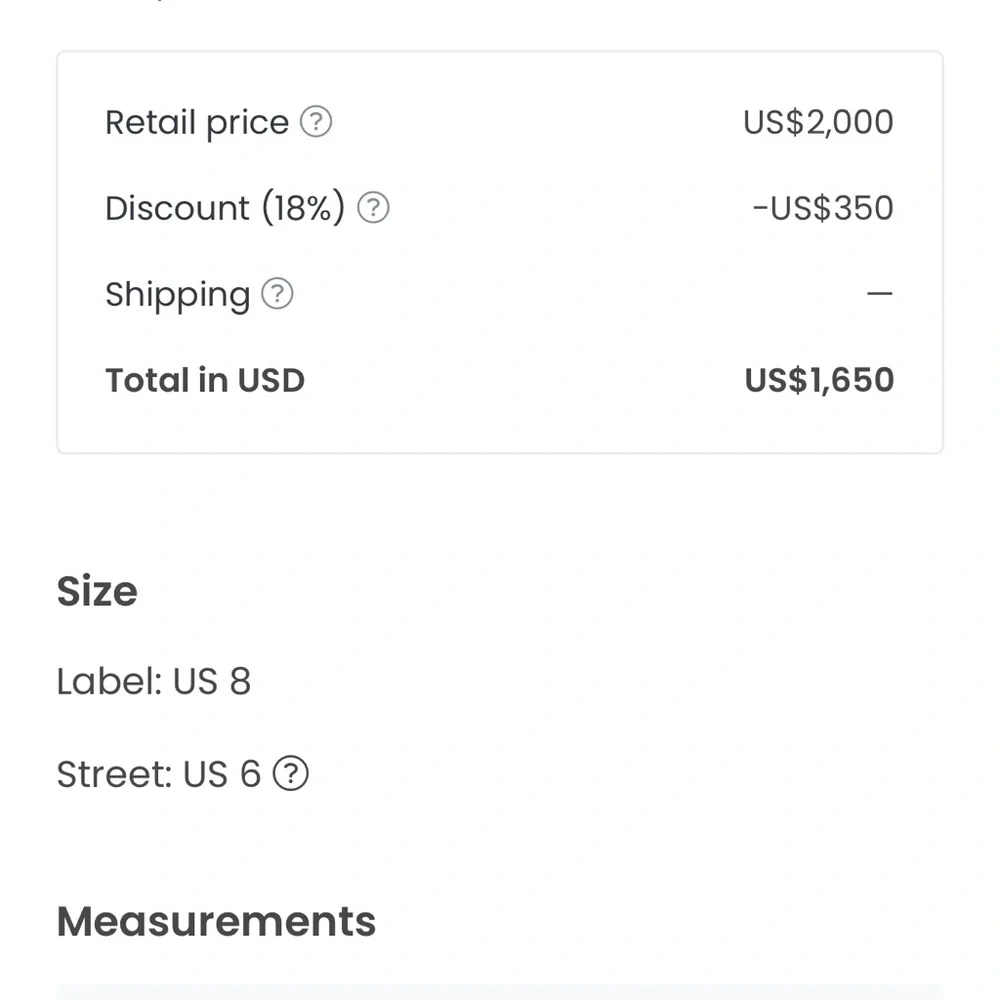1000x1000 pixels.
Task: Select the US$2,000 retail amount
Action: tap(818, 122)
